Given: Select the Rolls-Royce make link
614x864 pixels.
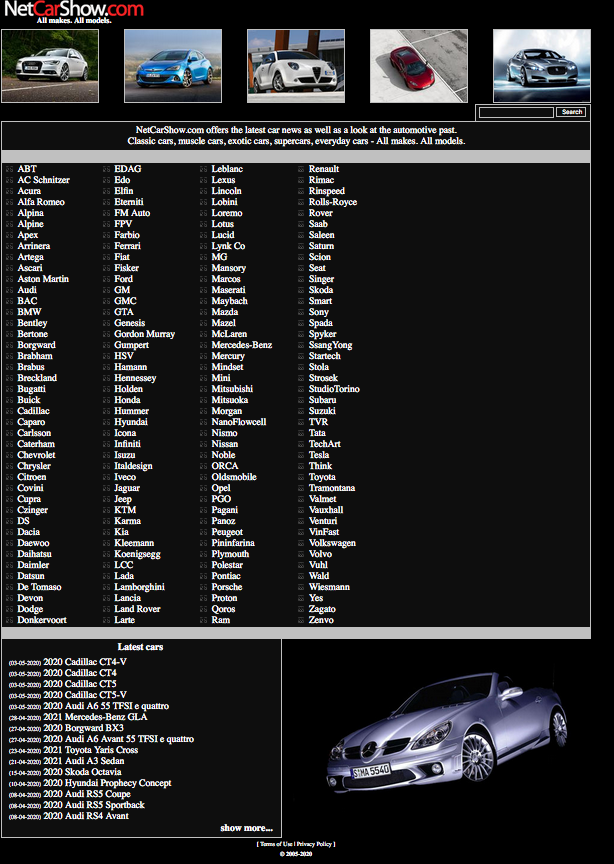Looking at the screenshot, I should (333, 202).
